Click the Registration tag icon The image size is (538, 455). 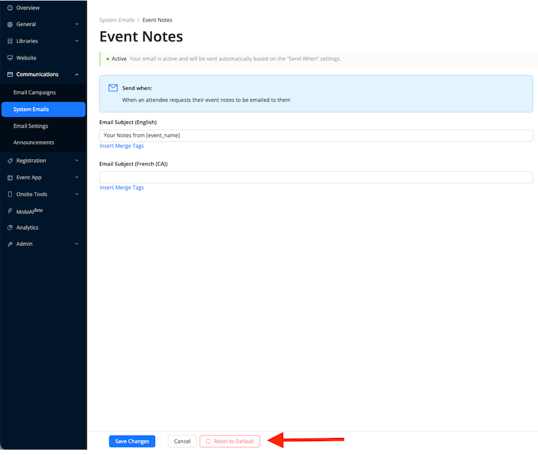tap(10, 161)
